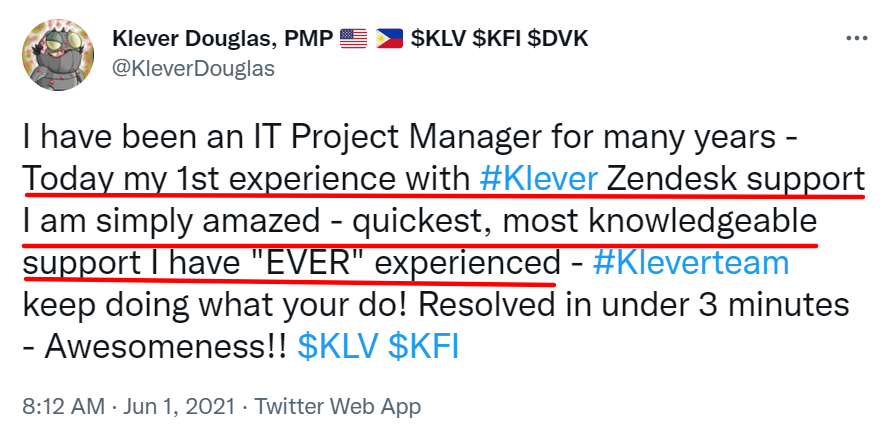Click the US flag emoji in display name

(x=353, y=39)
